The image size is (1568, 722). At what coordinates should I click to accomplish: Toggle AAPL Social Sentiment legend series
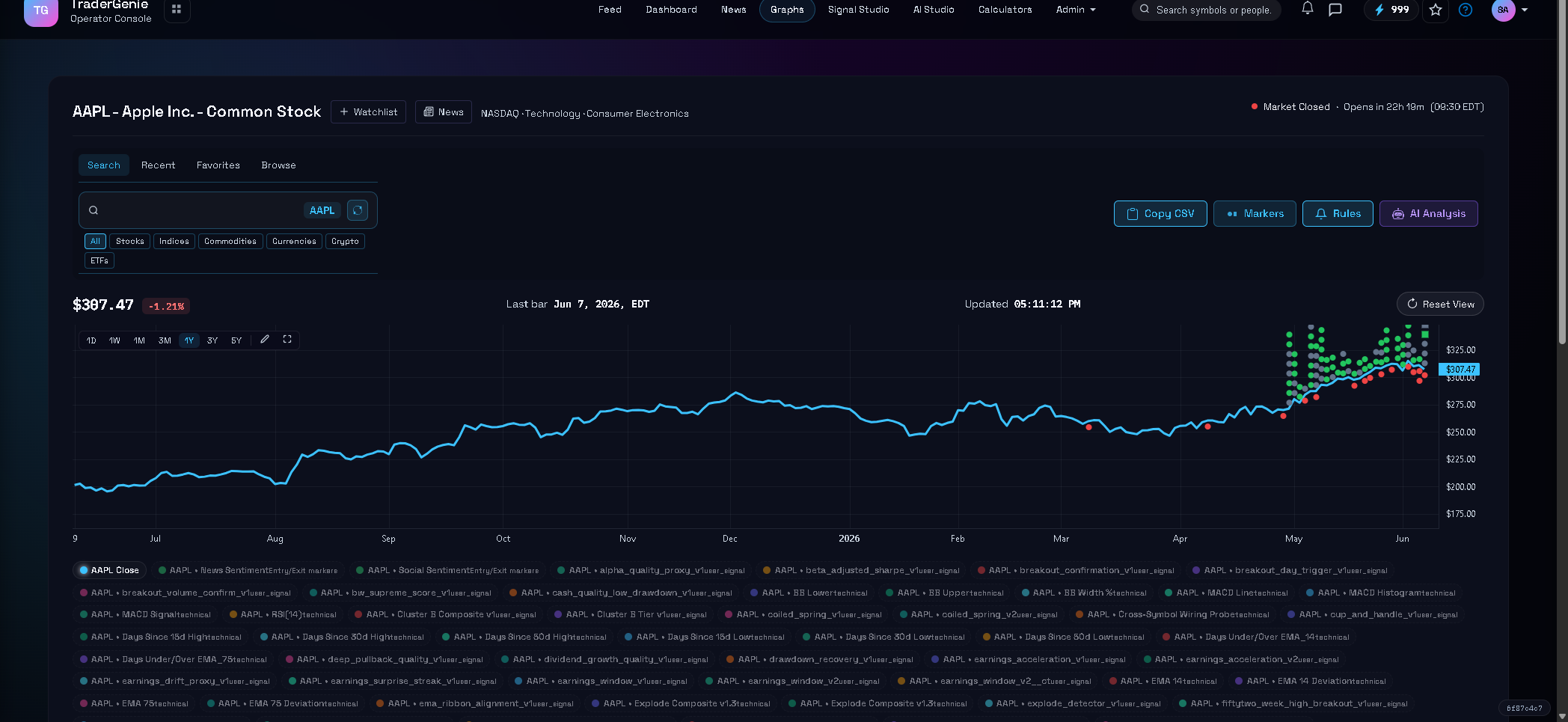click(447, 570)
